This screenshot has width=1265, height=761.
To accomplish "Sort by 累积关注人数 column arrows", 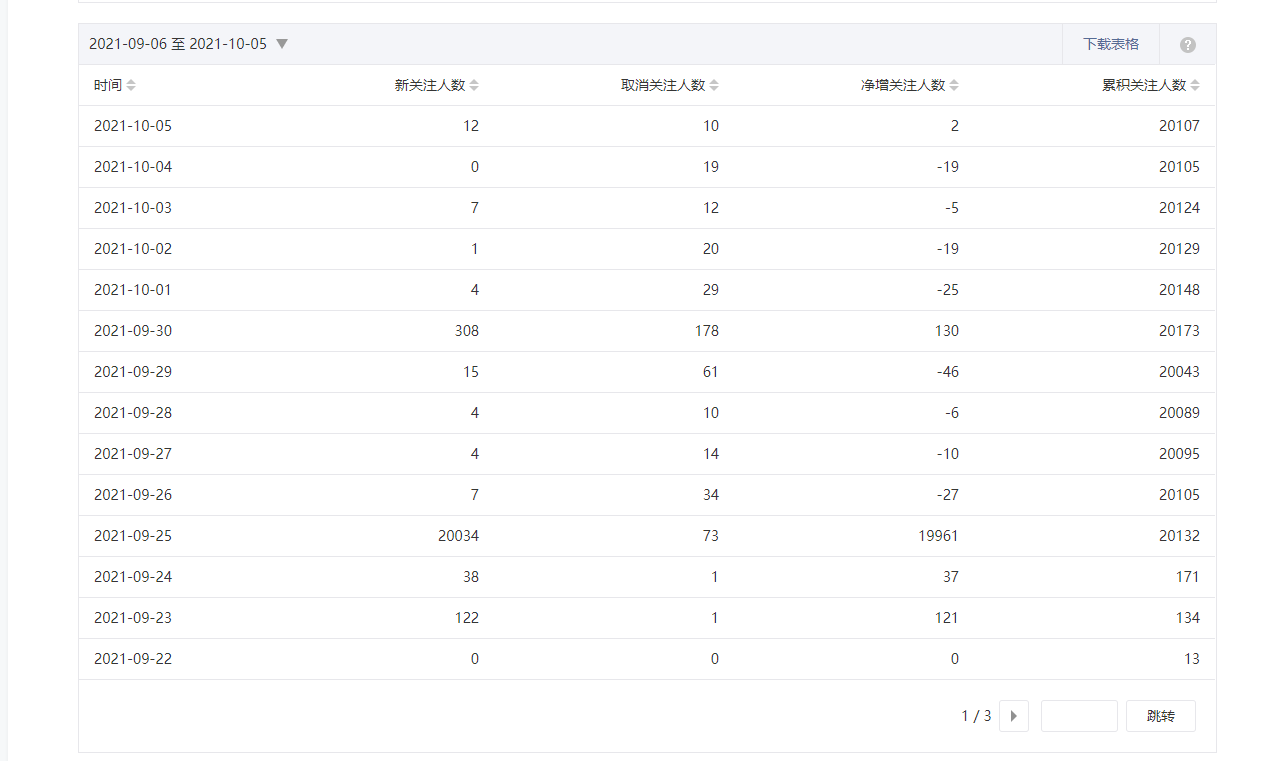I will pos(1195,86).
